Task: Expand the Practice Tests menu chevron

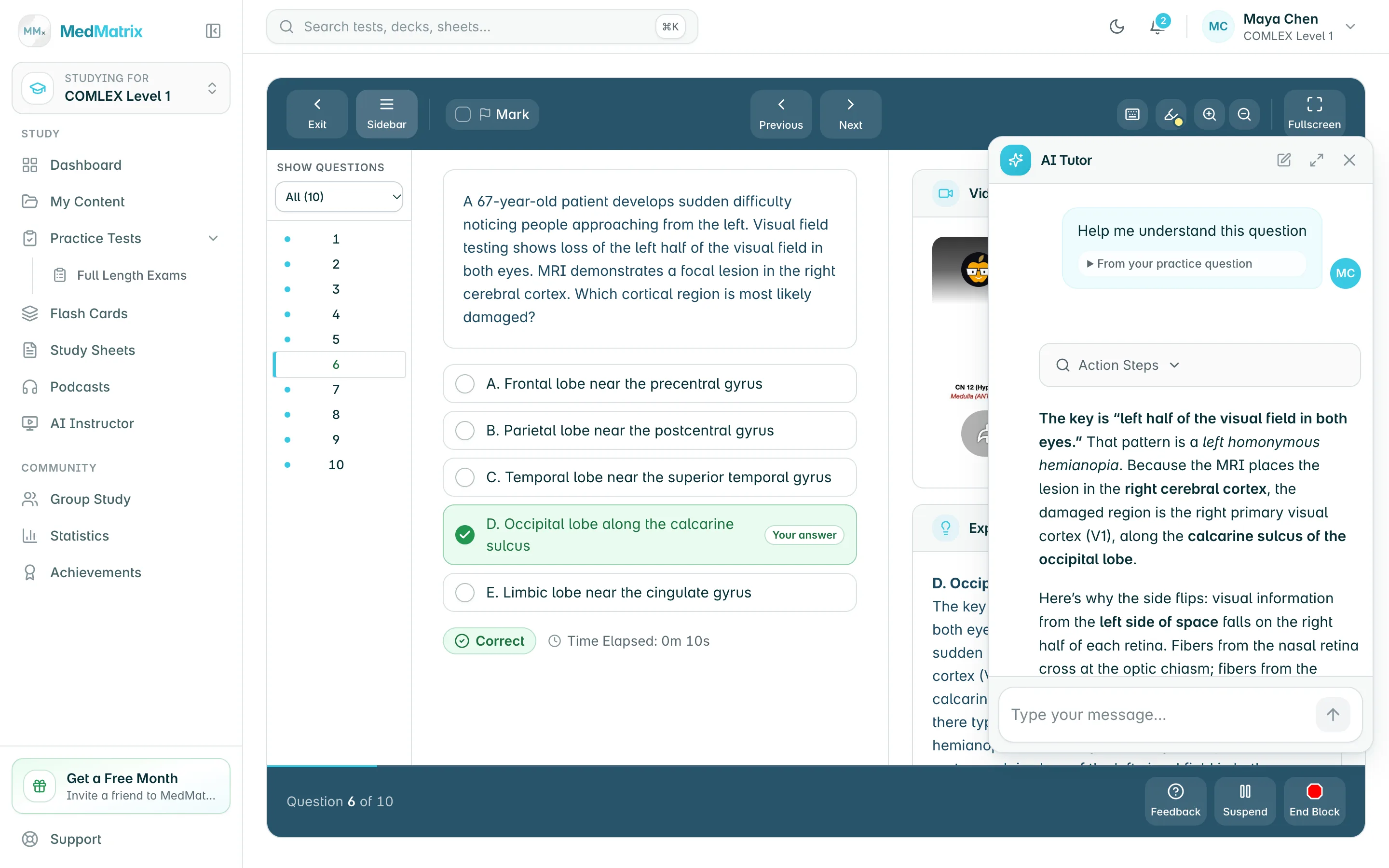Action: (x=213, y=238)
